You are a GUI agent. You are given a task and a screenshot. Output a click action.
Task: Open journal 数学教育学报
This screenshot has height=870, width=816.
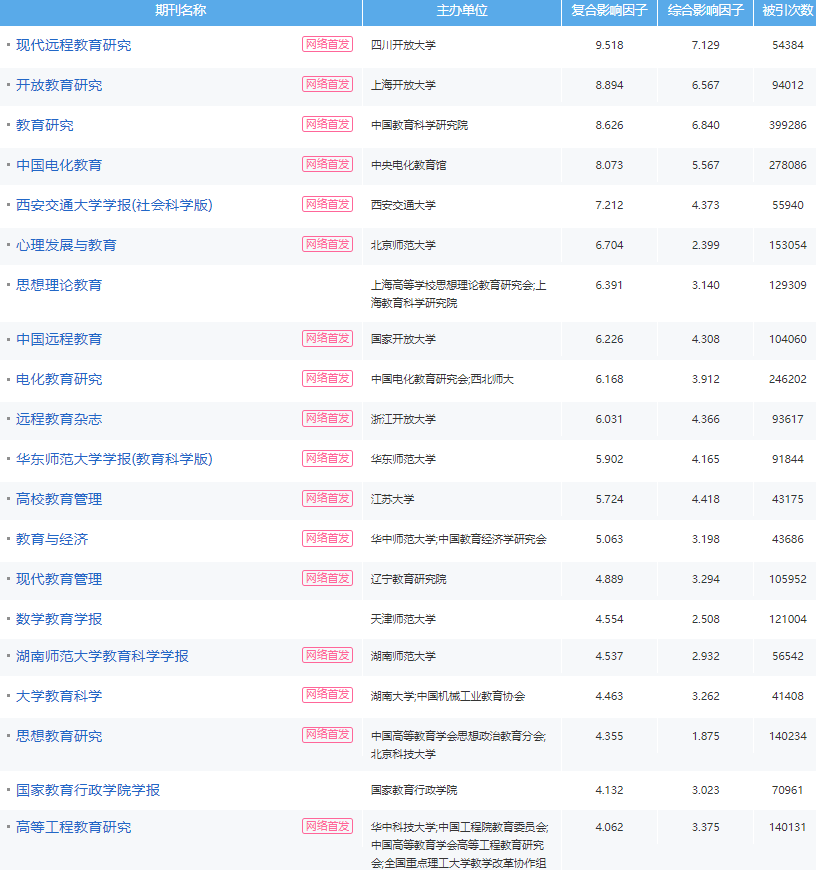click(x=59, y=619)
